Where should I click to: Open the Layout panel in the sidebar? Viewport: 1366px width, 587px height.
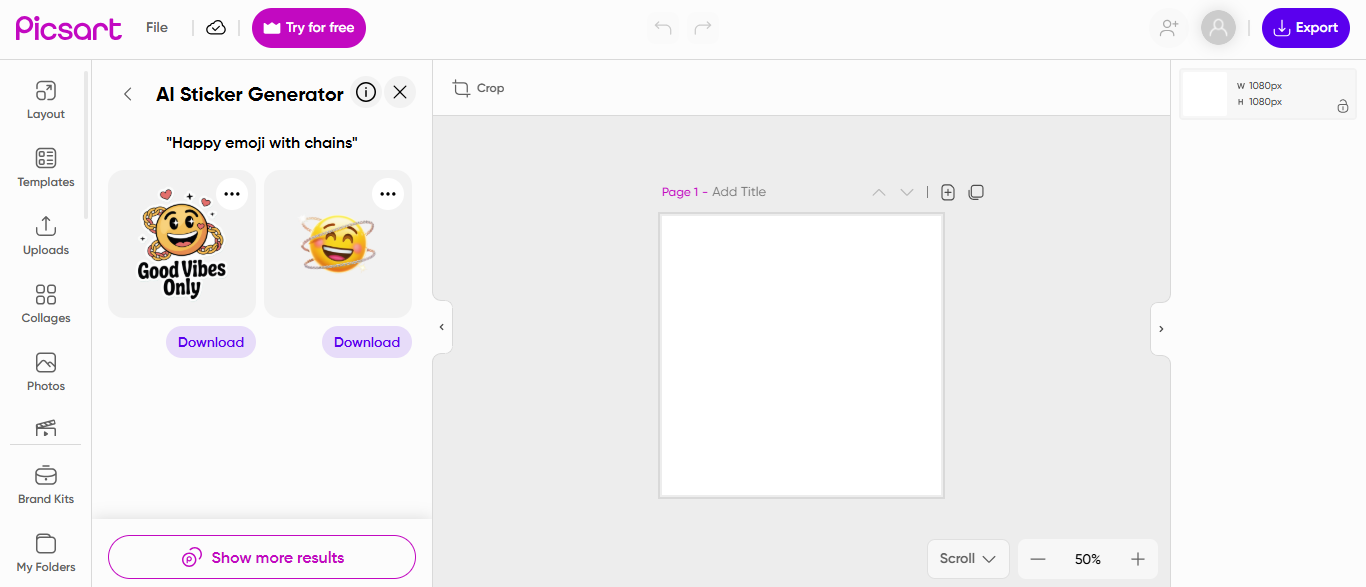coord(46,100)
